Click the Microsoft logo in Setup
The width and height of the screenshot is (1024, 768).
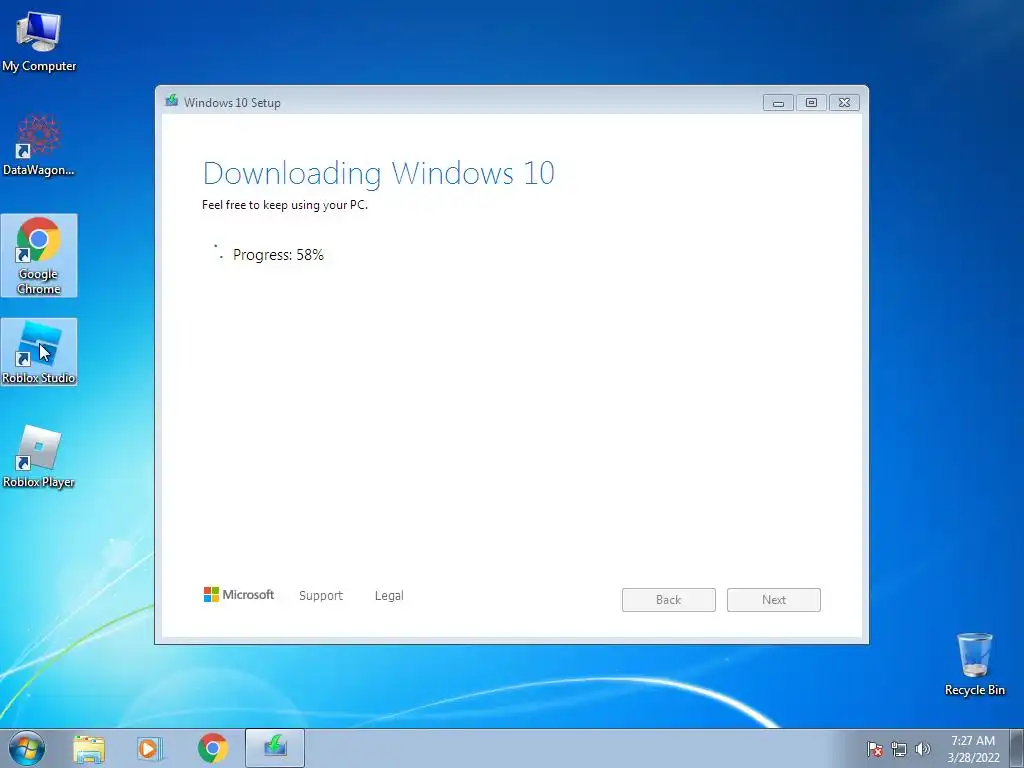pyautogui.click(x=239, y=594)
